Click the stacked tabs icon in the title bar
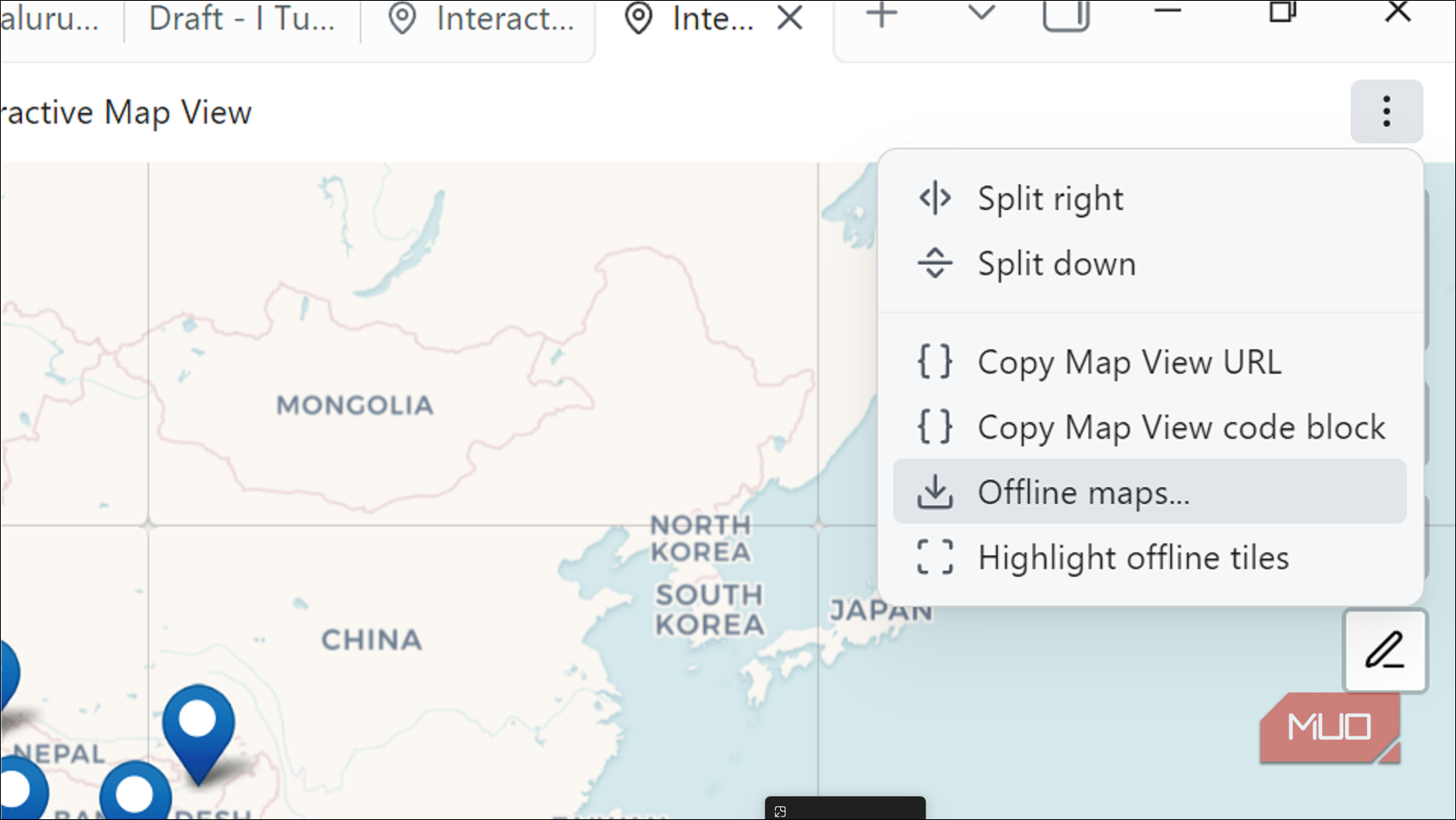1456x820 pixels. click(1065, 16)
